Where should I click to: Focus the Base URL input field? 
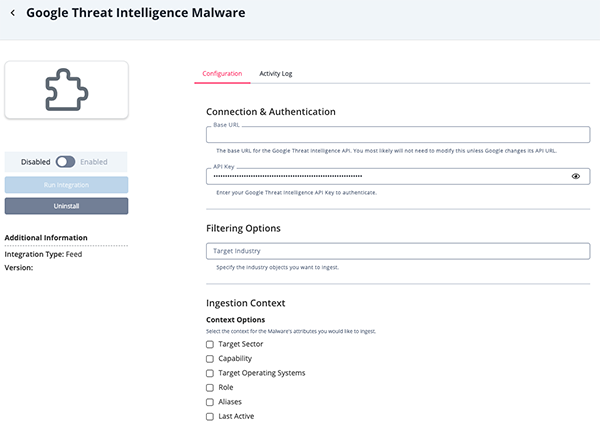pyautogui.click(x=398, y=135)
